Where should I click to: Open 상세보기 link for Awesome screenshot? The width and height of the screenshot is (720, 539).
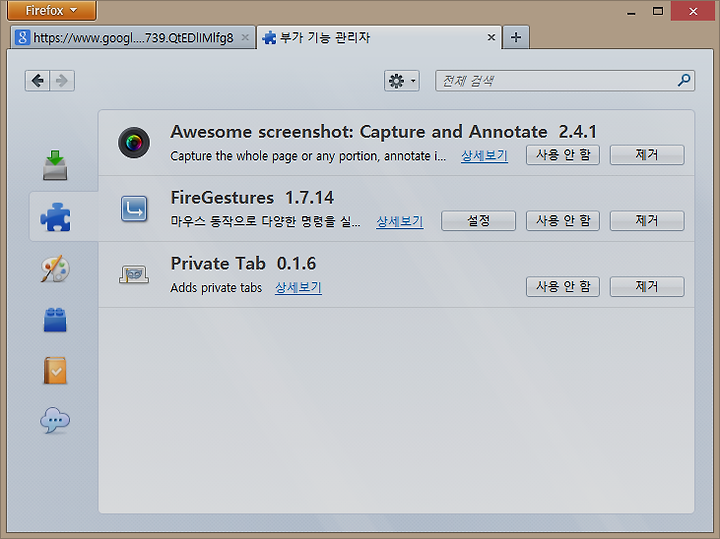click(484, 156)
